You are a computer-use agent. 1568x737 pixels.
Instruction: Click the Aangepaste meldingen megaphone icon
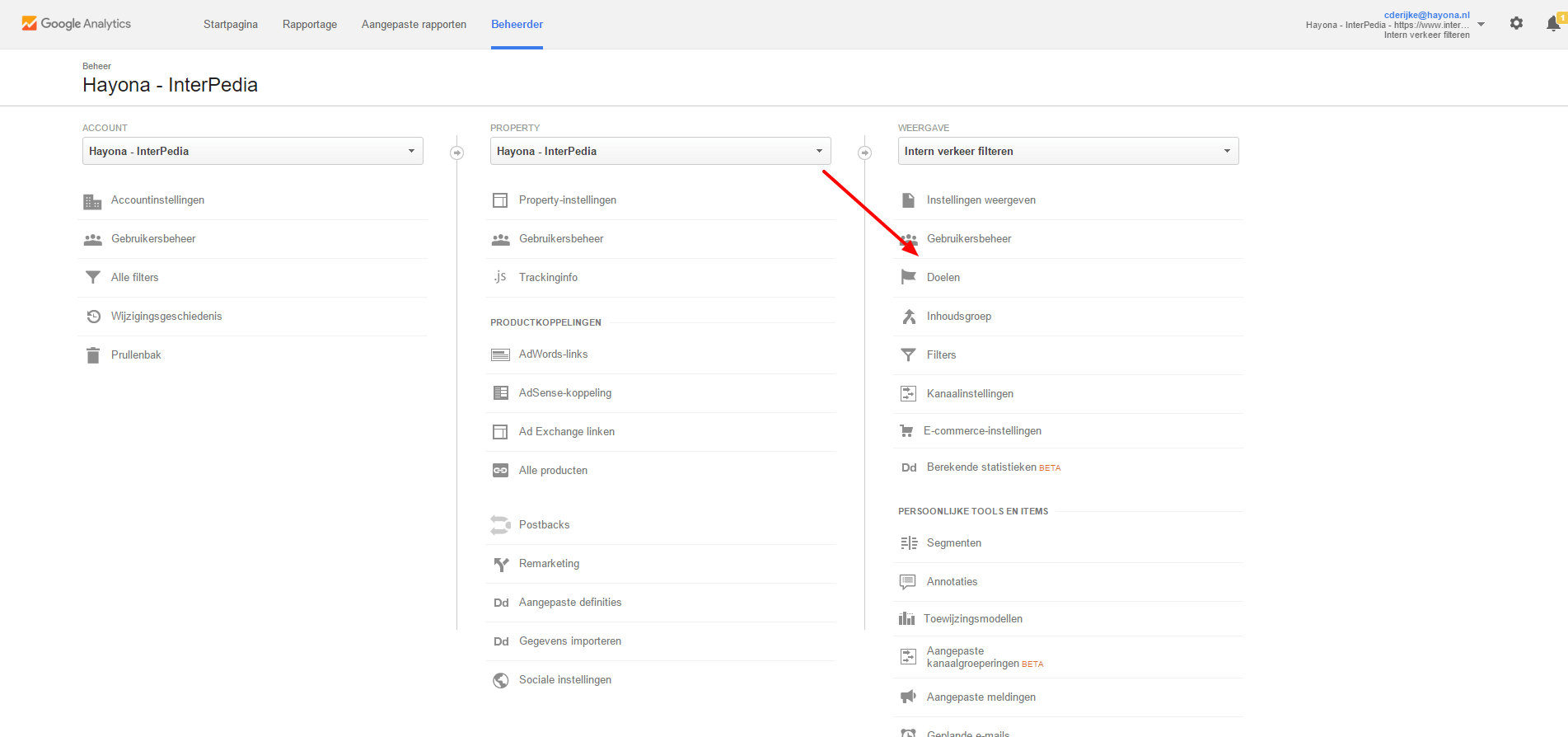point(908,697)
